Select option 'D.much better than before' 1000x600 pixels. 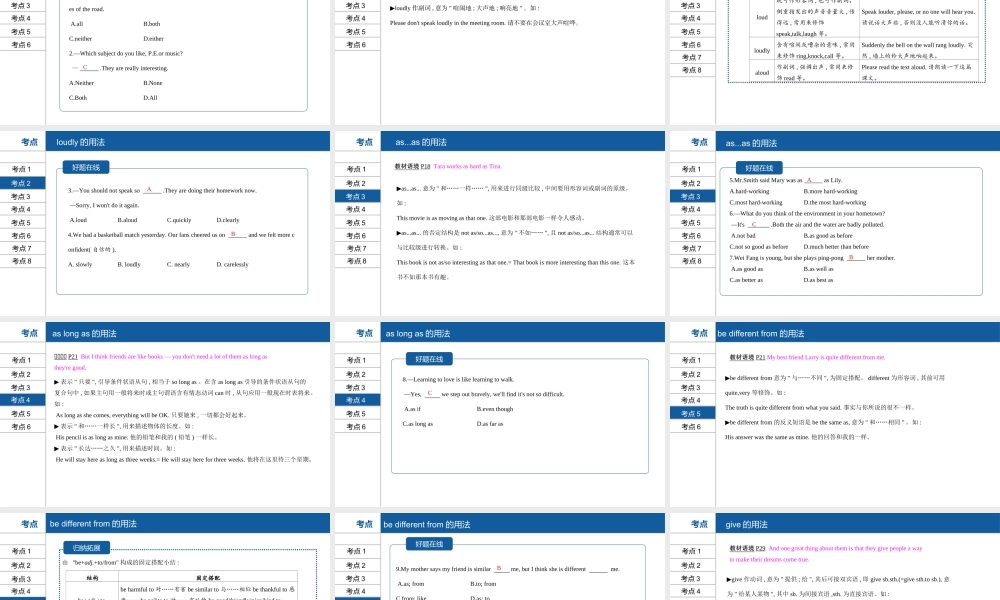click(835, 247)
